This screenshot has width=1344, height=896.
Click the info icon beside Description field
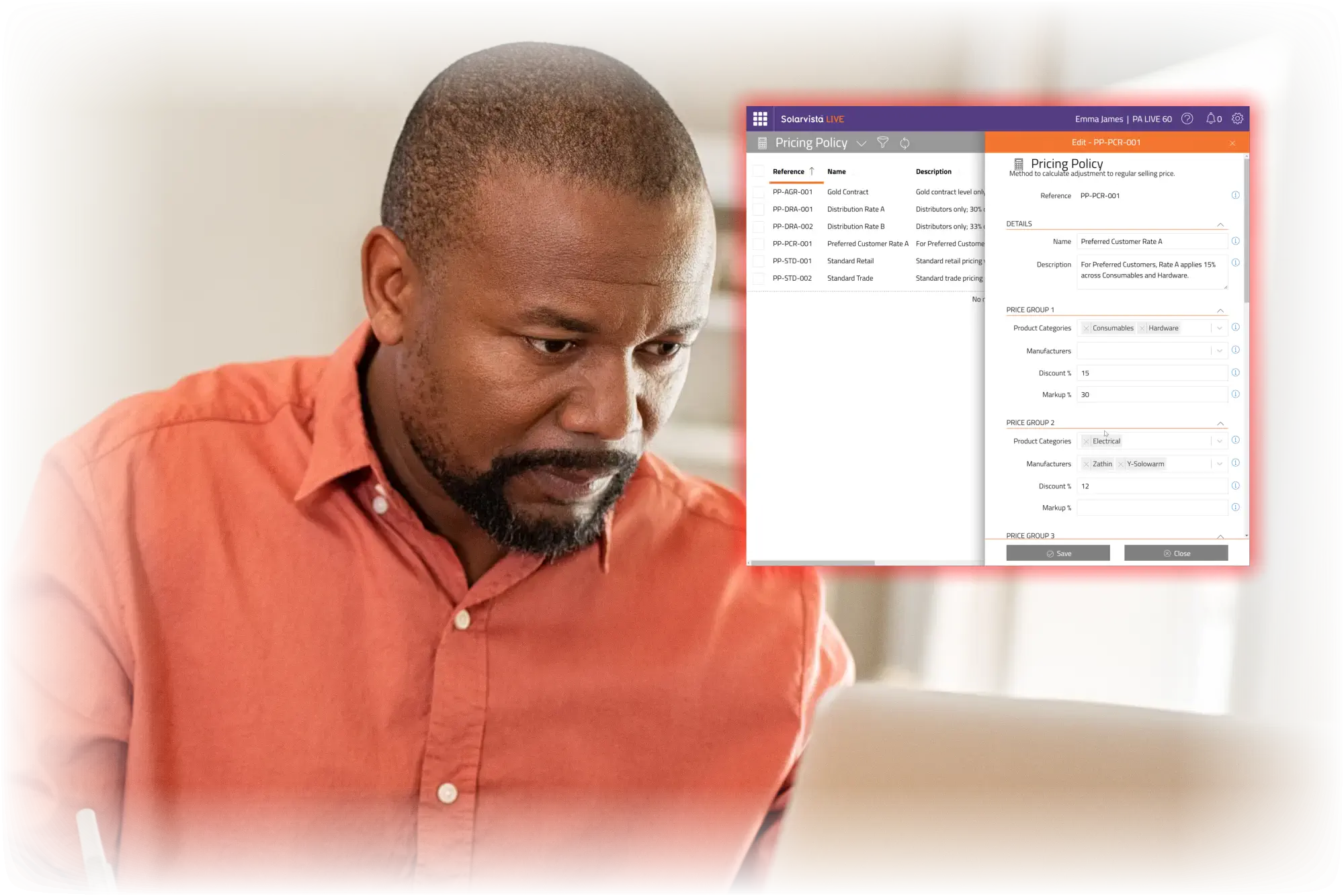pos(1235,263)
